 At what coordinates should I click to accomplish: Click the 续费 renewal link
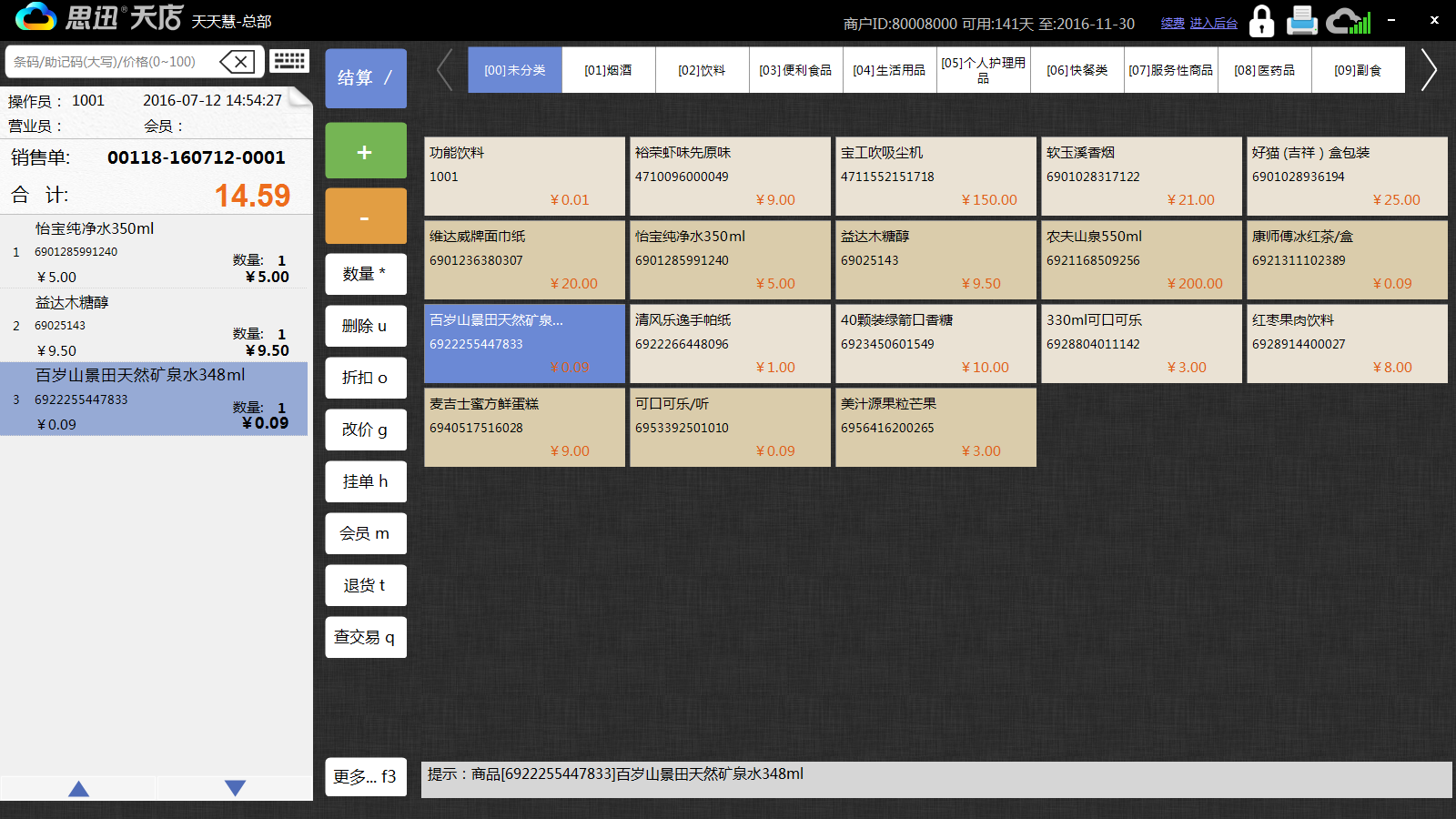click(1172, 24)
